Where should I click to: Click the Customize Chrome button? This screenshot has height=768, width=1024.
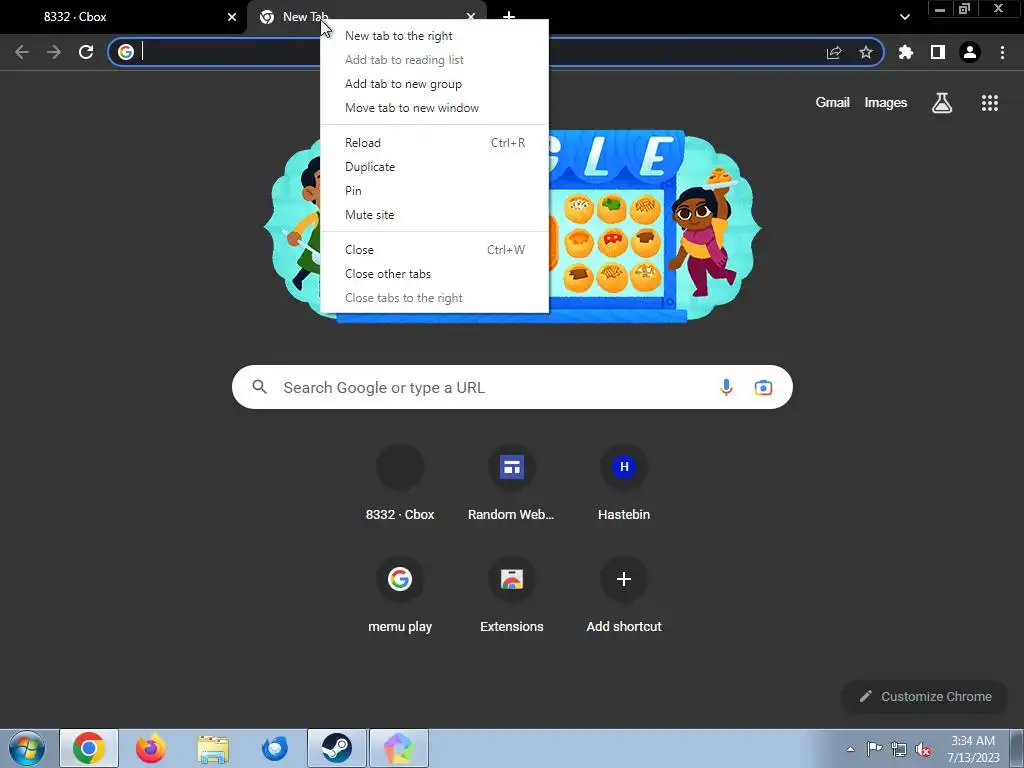tap(925, 696)
